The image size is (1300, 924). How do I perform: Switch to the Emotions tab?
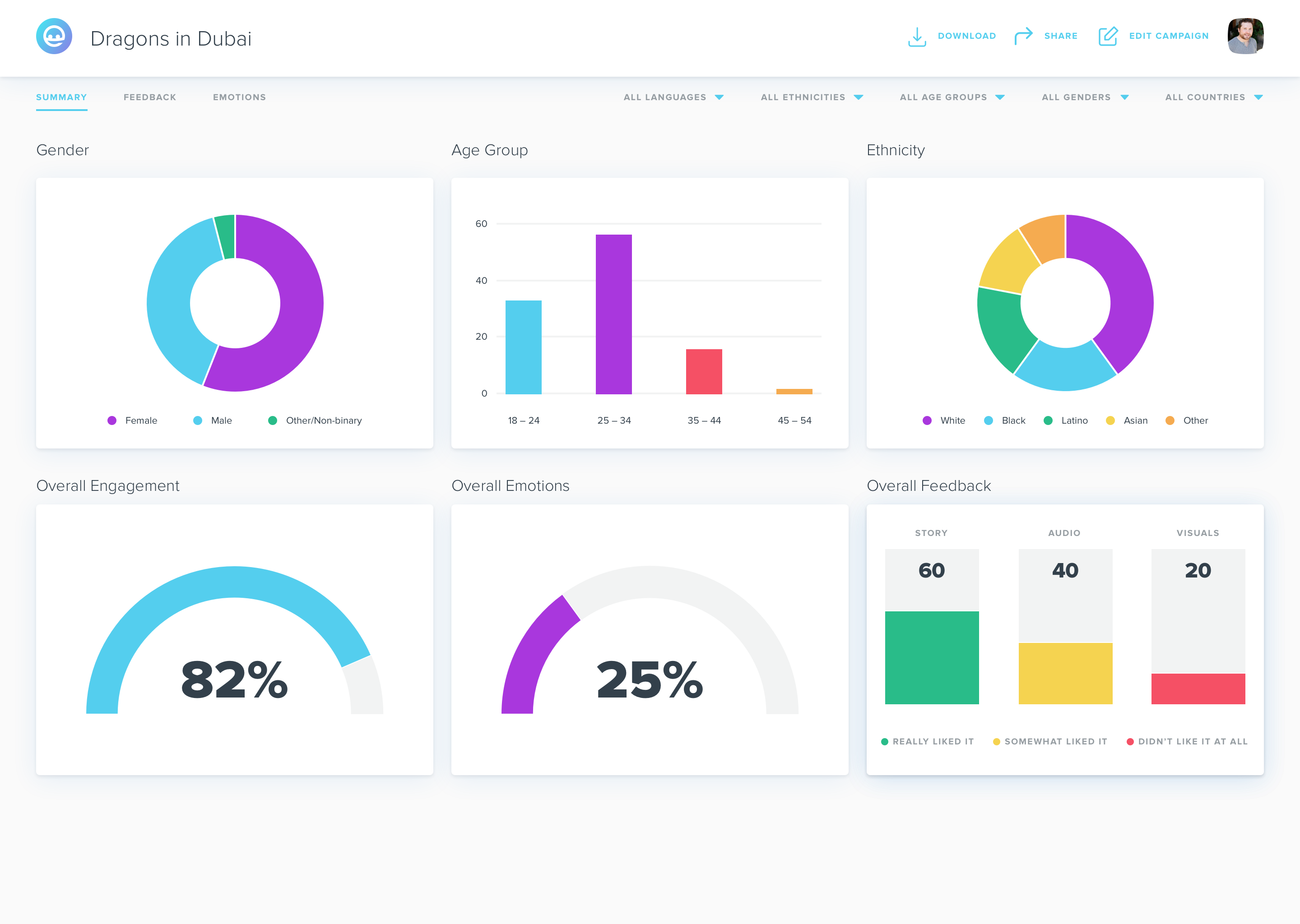click(x=239, y=97)
